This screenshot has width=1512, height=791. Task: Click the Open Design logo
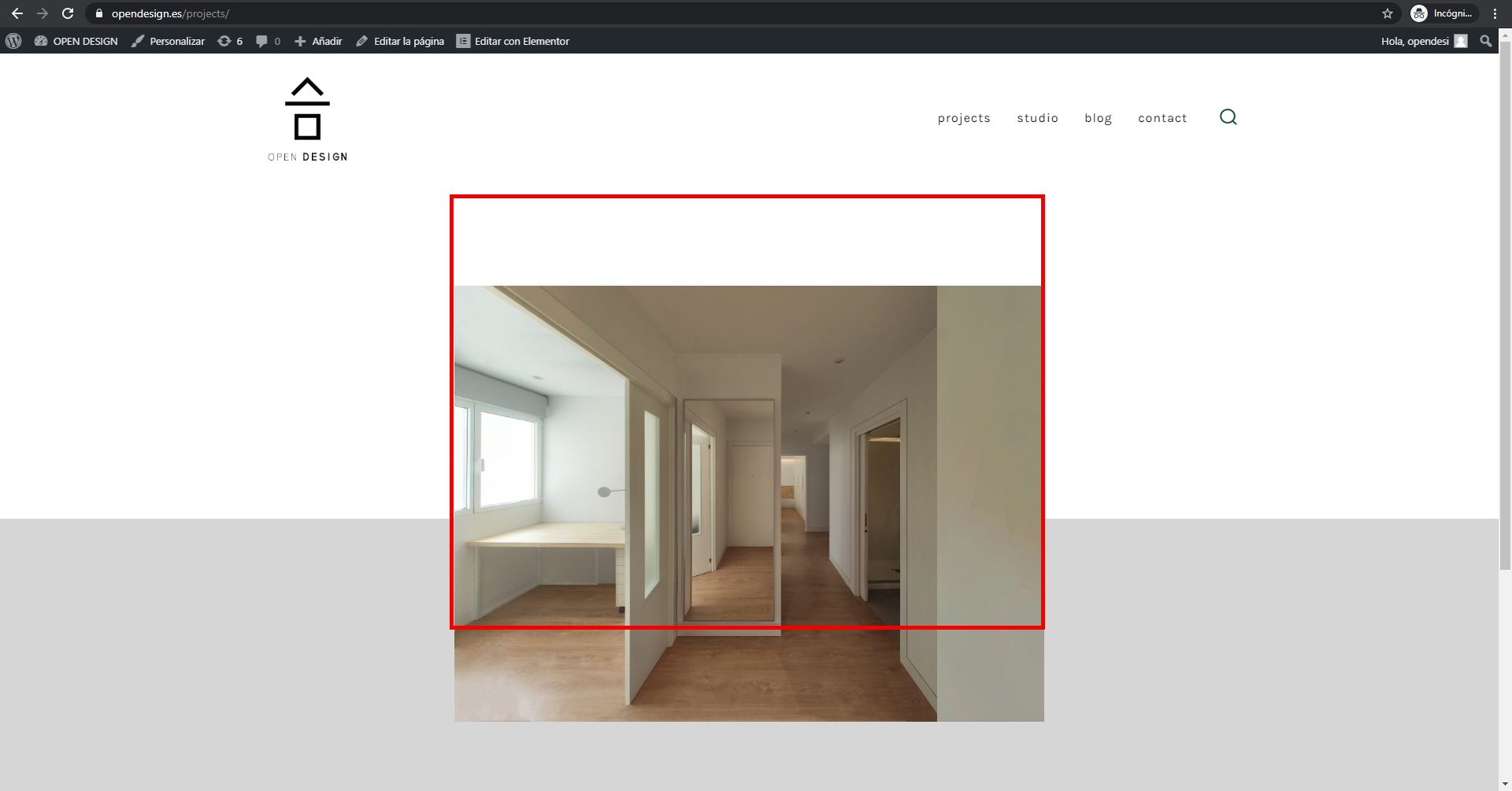point(307,120)
